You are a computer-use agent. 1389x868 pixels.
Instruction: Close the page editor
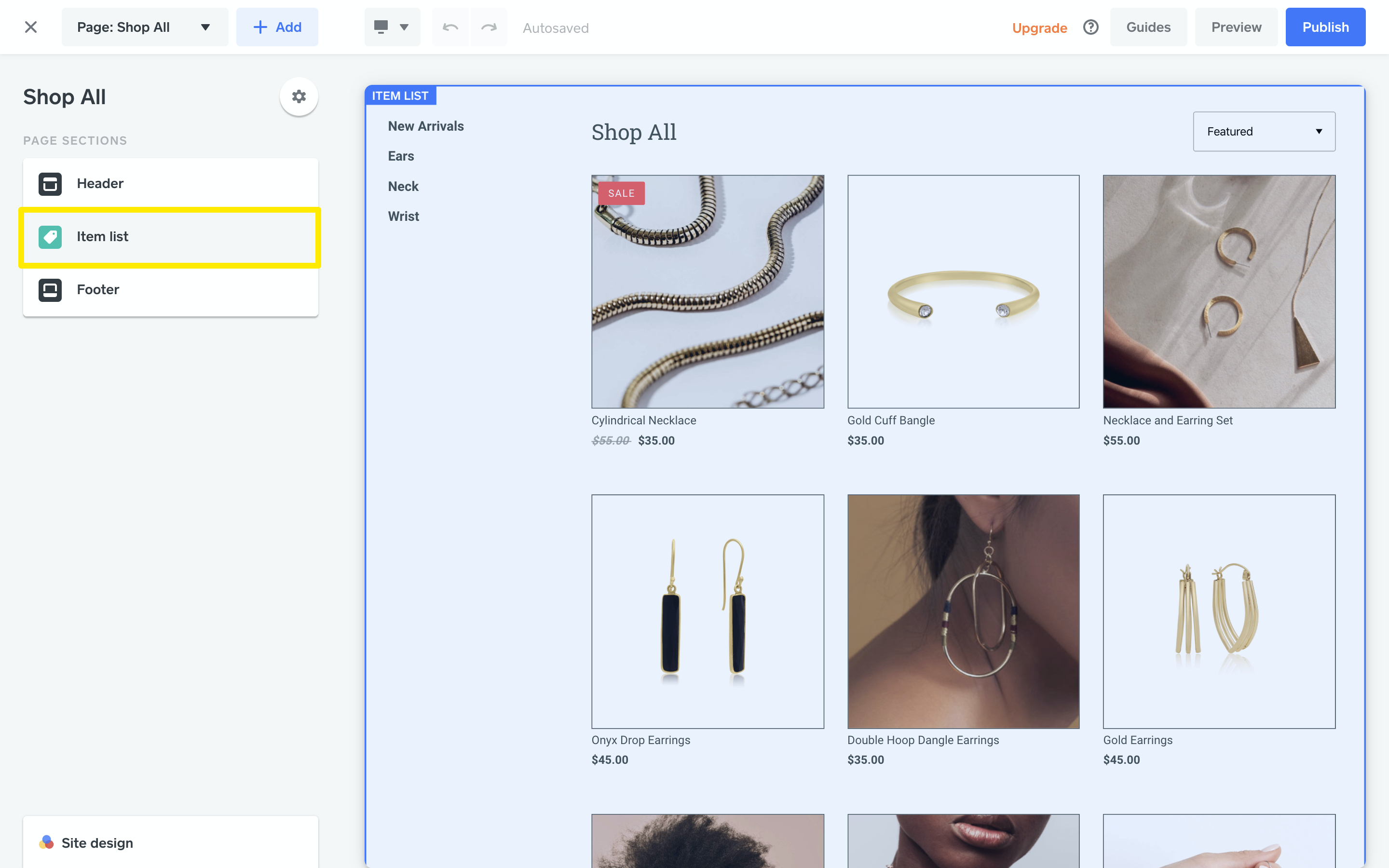coord(31,27)
